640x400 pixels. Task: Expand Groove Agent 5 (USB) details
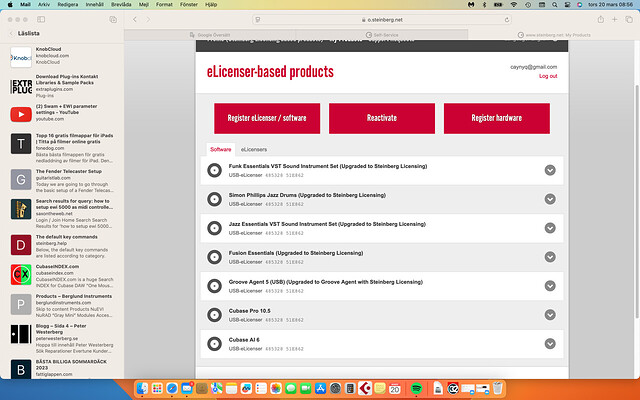click(550, 286)
